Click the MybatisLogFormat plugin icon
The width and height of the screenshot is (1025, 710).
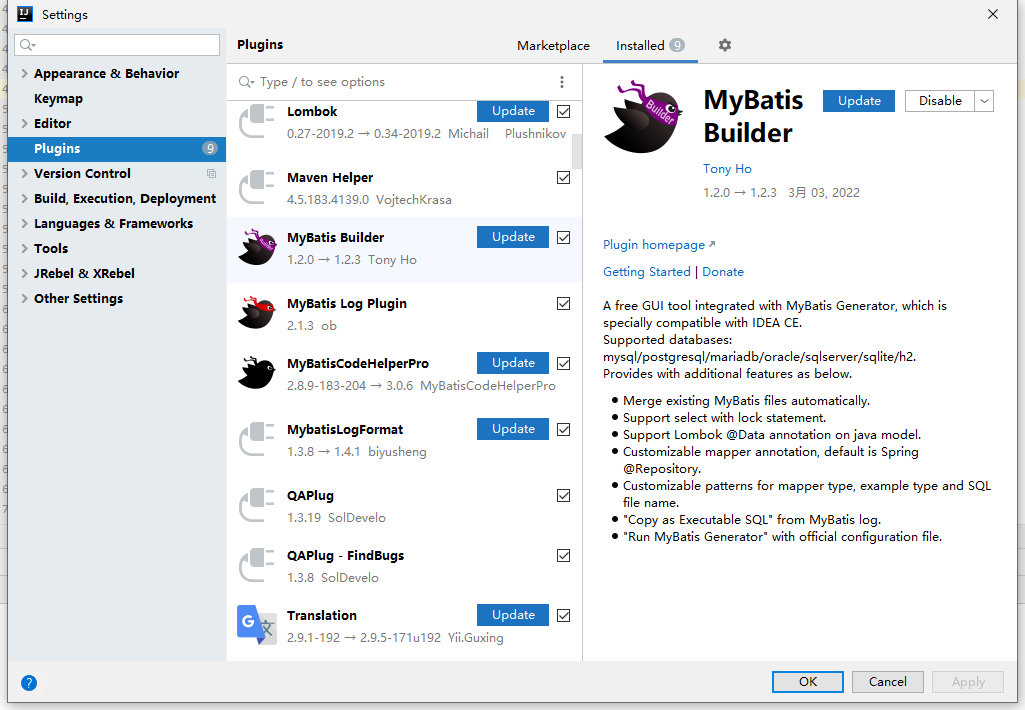[x=256, y=439]
